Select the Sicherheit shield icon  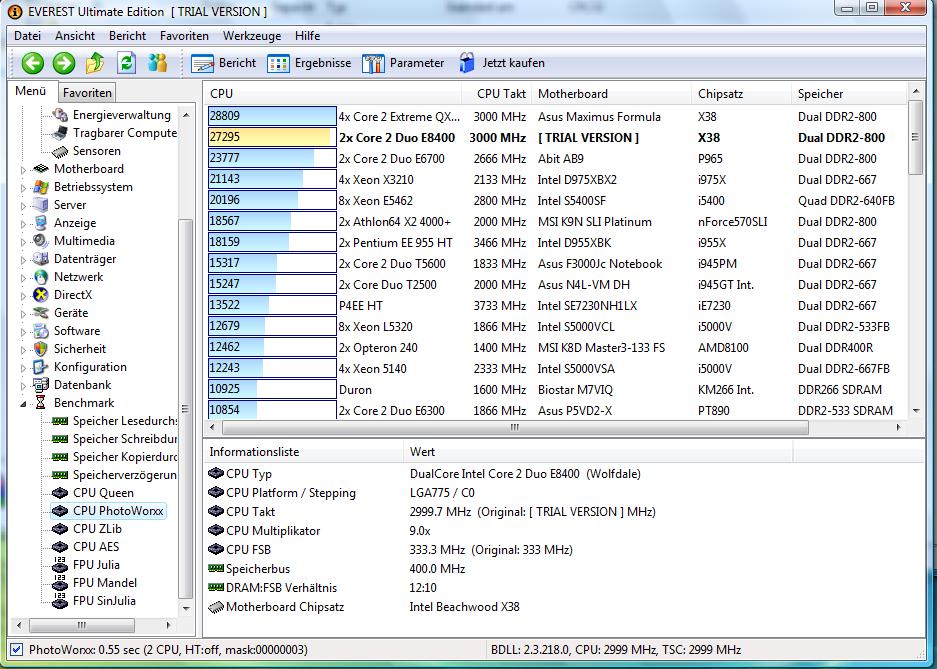(41, 349)
